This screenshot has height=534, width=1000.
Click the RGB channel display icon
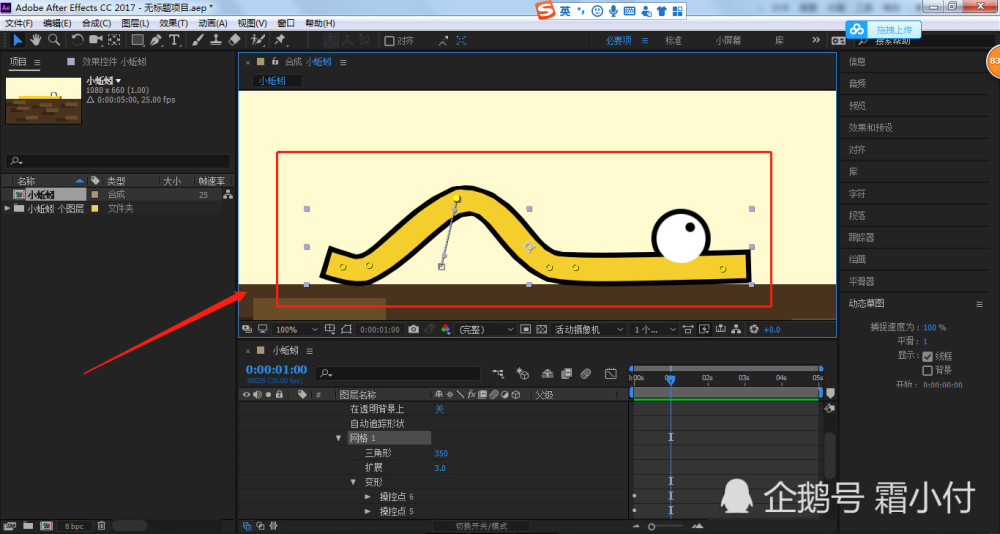(446, 329)
